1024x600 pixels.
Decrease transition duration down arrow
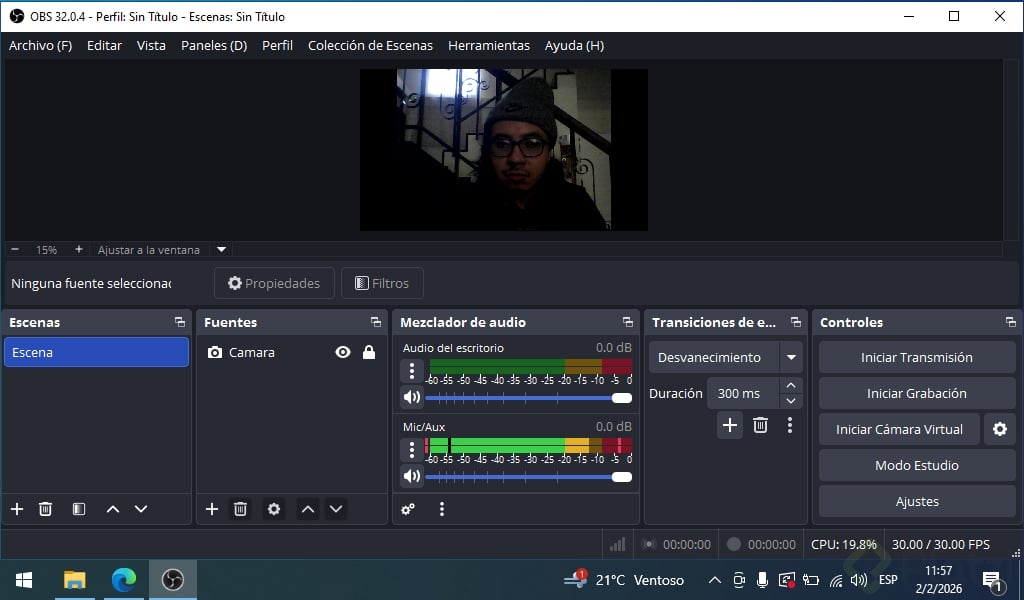pyautogui.click(x=791, y=401)
